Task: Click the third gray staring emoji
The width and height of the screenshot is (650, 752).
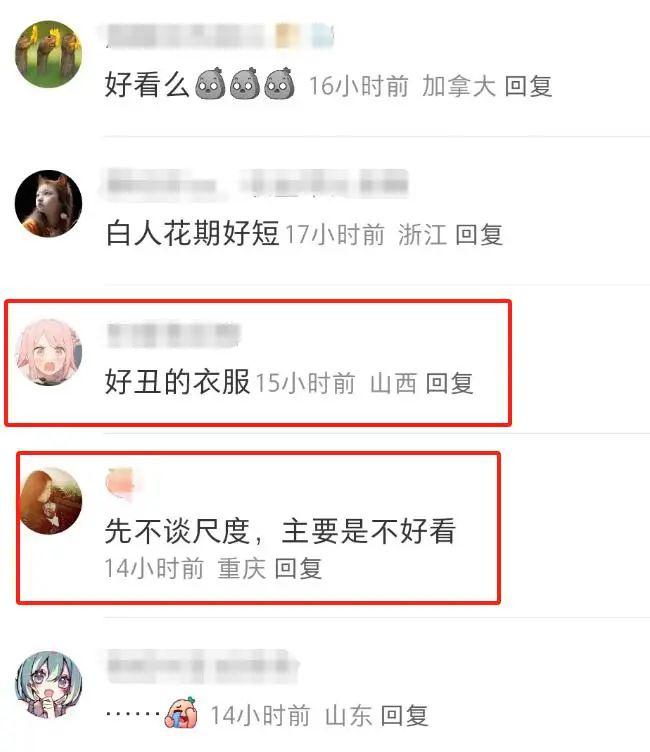Action: (x=280, y=83)
